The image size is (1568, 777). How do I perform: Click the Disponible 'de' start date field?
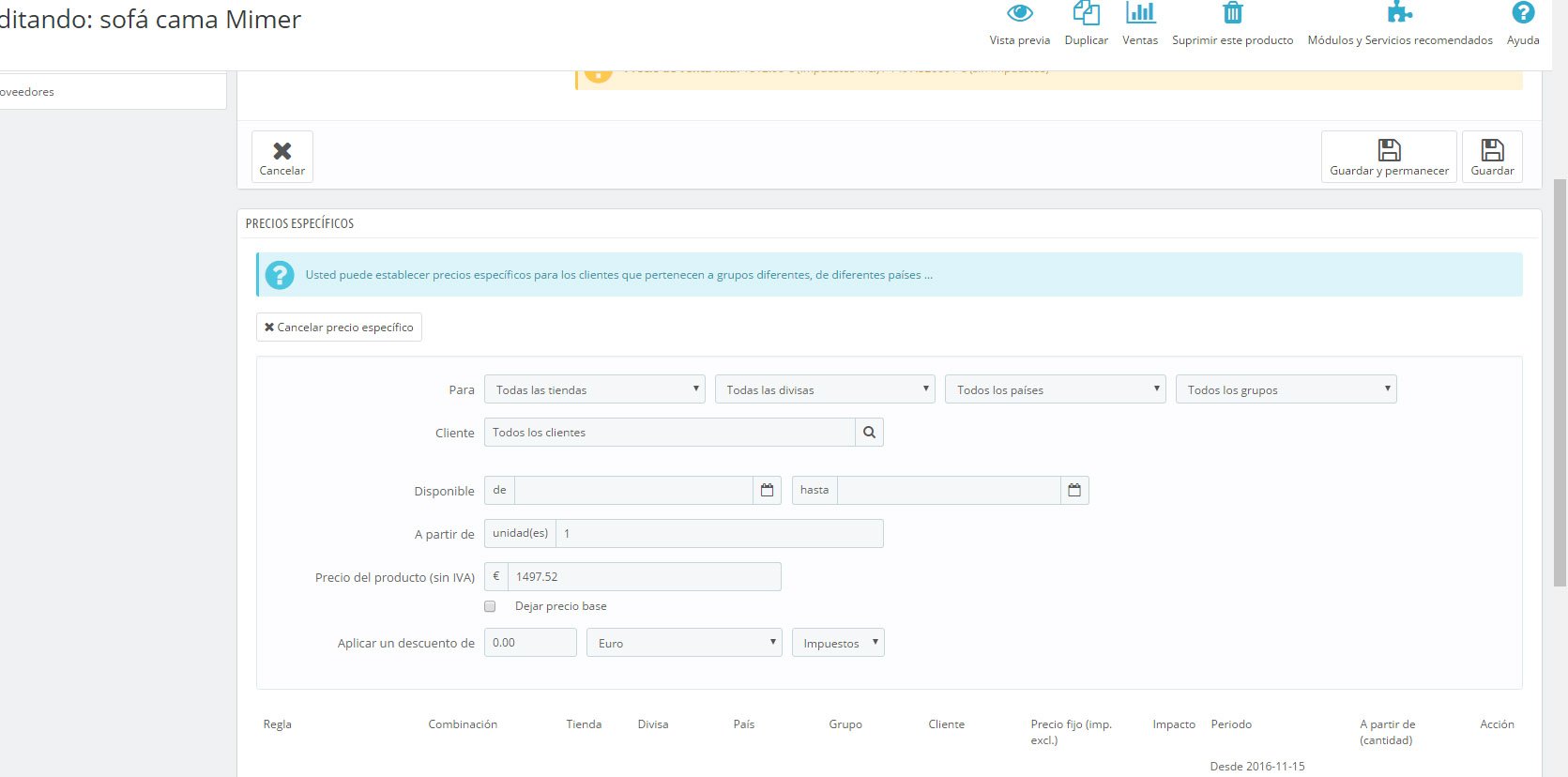coord(633,491)
